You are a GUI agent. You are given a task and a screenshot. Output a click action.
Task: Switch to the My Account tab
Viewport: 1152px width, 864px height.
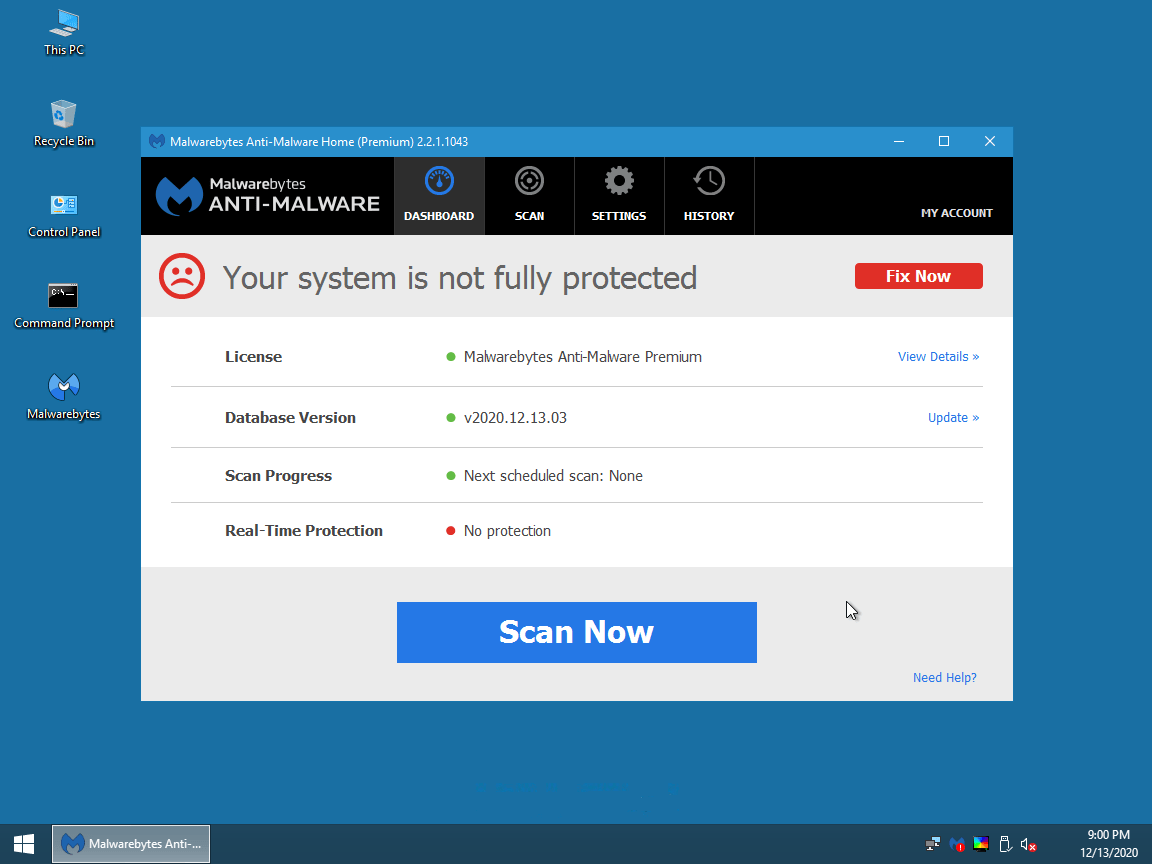point(957,212)
